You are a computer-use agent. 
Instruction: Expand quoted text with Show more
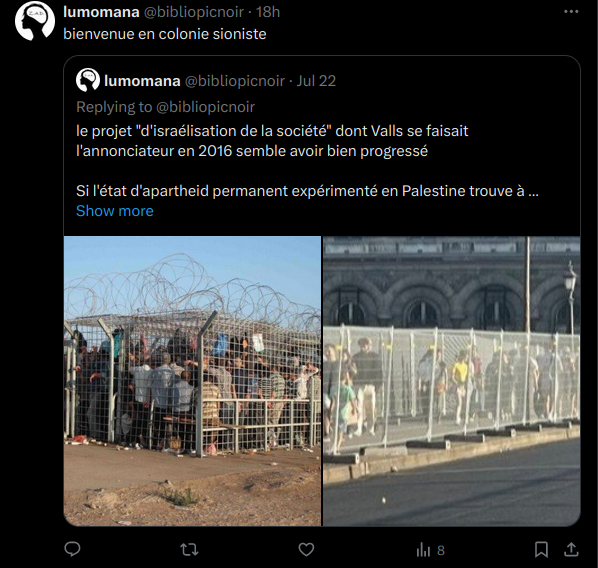(115, 211)
